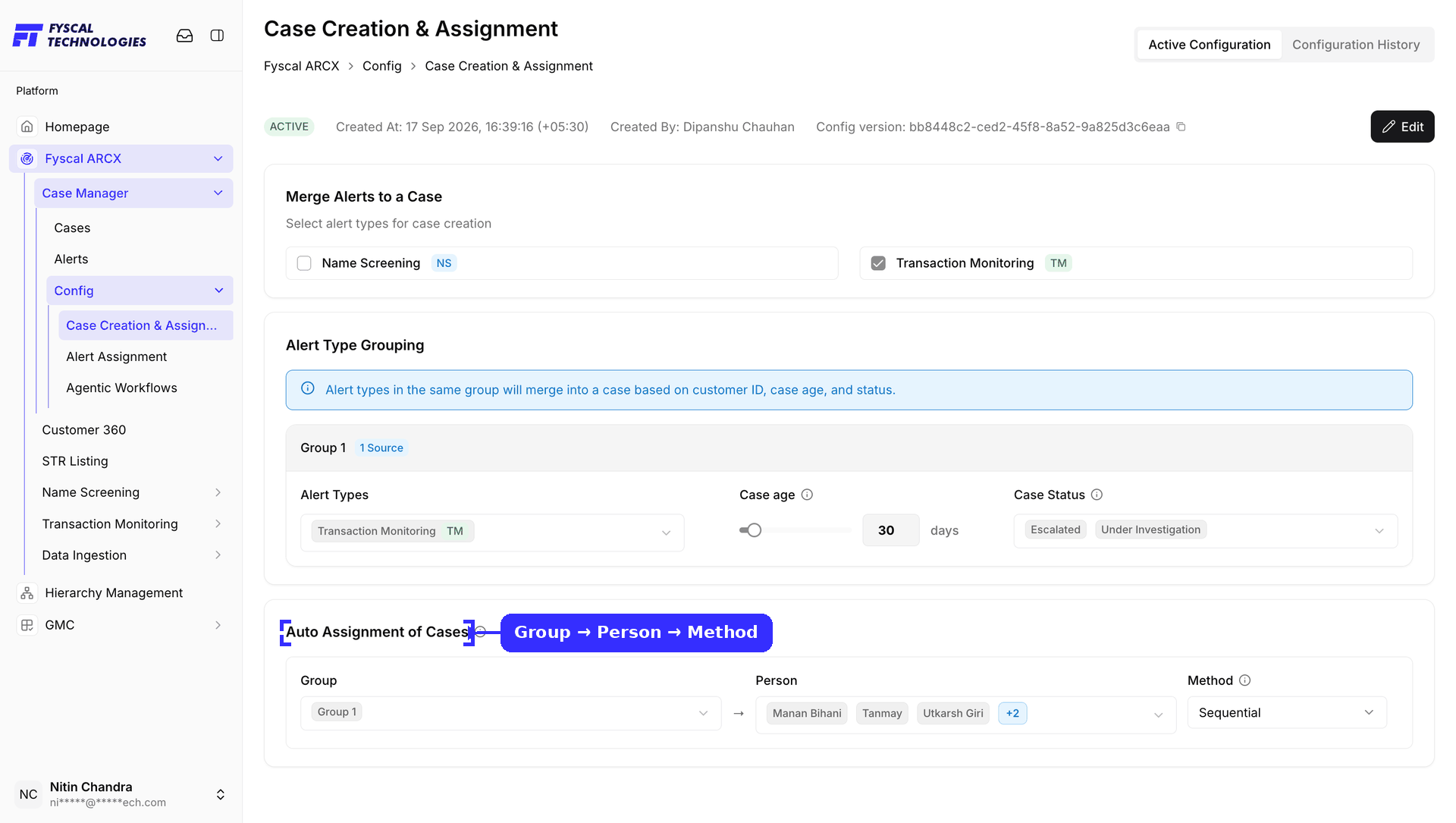Expand the Data Ingestion menu
The image size is (1456, 823).
point(218,555)
